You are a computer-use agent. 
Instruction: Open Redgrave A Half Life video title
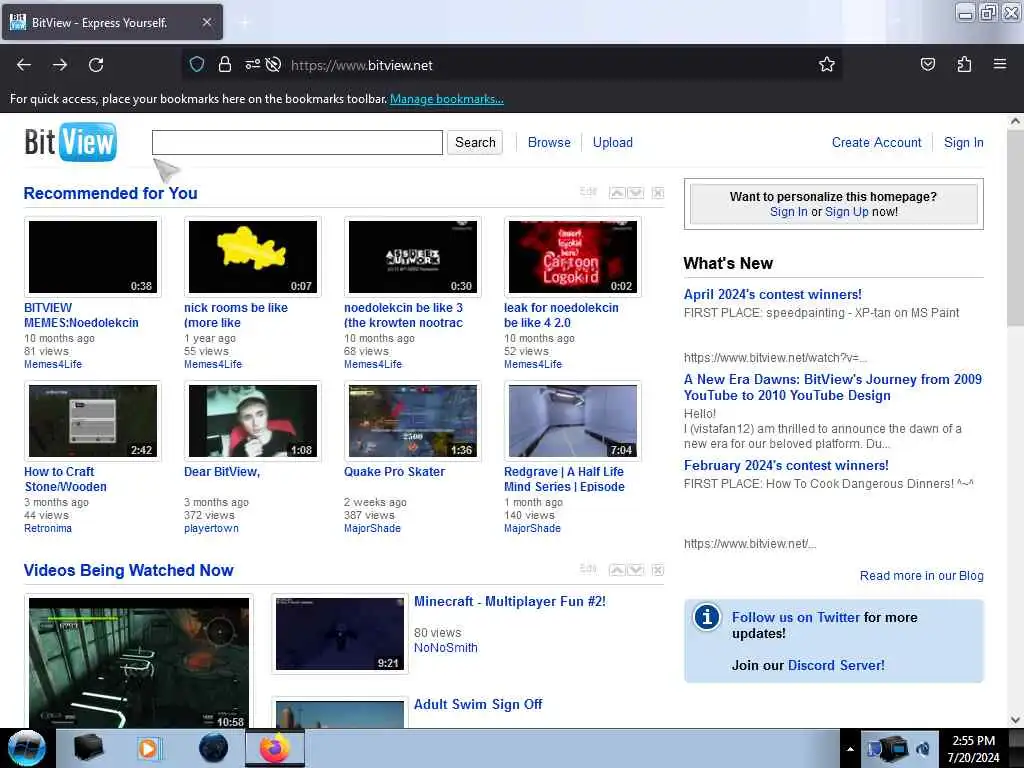564,479
